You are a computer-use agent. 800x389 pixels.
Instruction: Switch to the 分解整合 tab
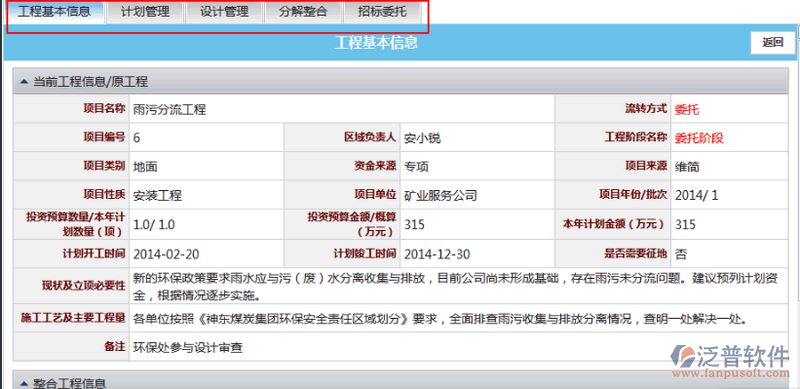pos(303,12)
